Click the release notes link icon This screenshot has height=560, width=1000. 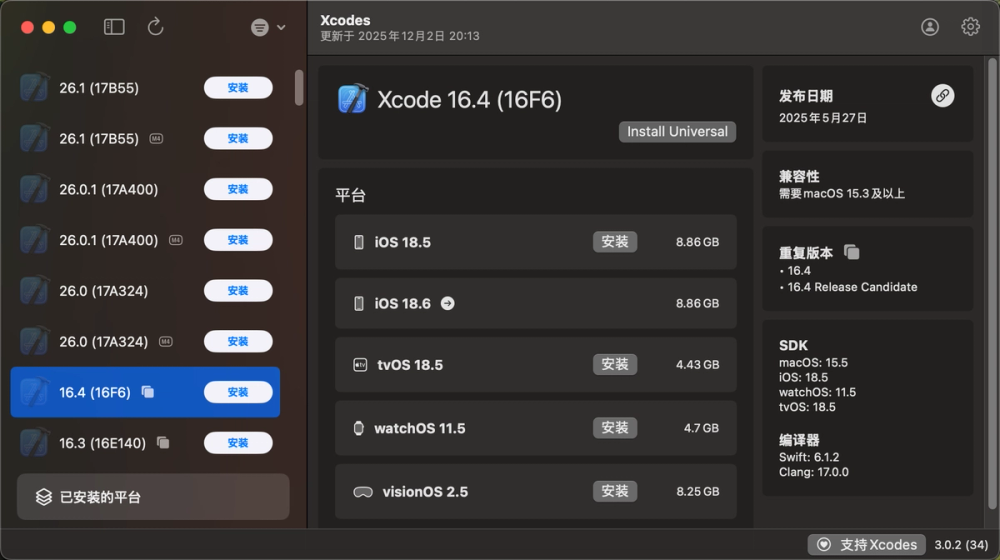[x=943, y=96]
